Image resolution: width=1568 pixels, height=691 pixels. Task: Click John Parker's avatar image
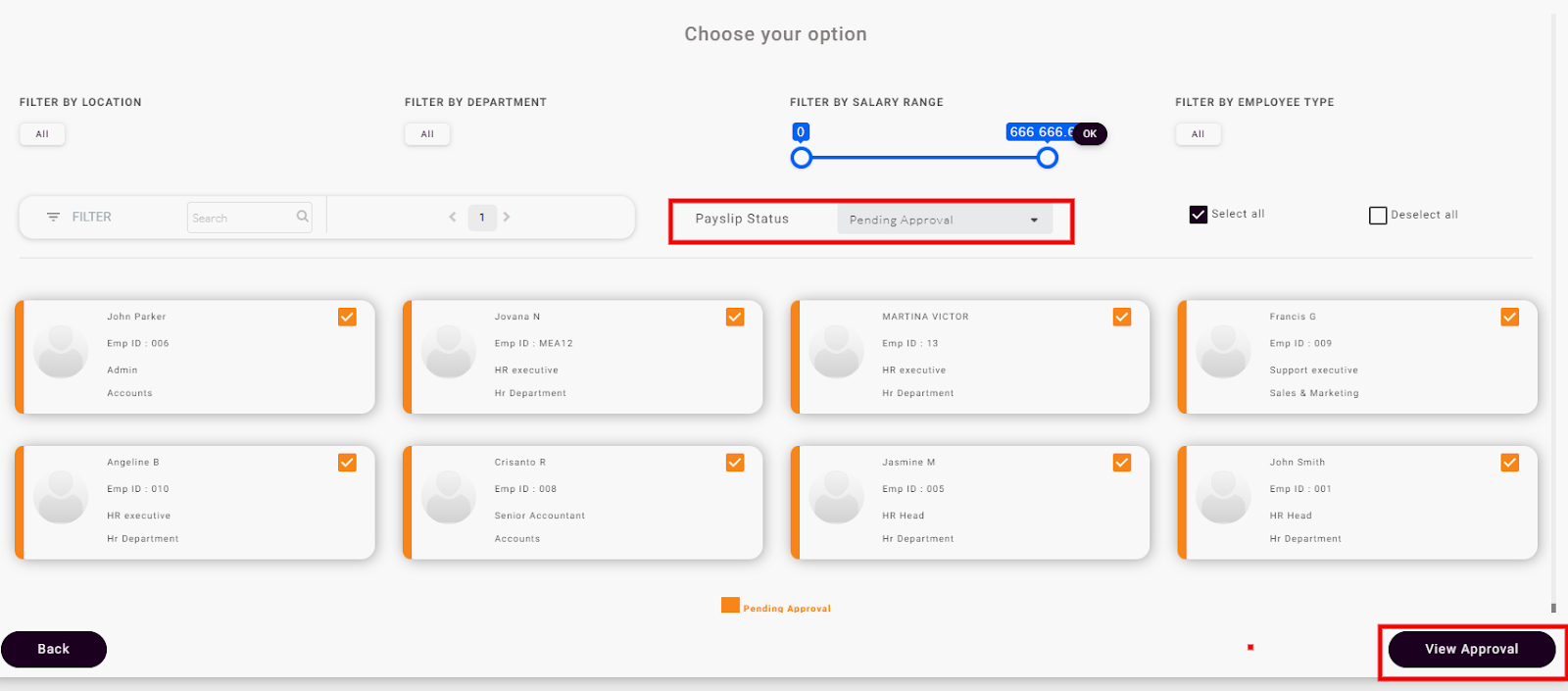coord(61,352)
